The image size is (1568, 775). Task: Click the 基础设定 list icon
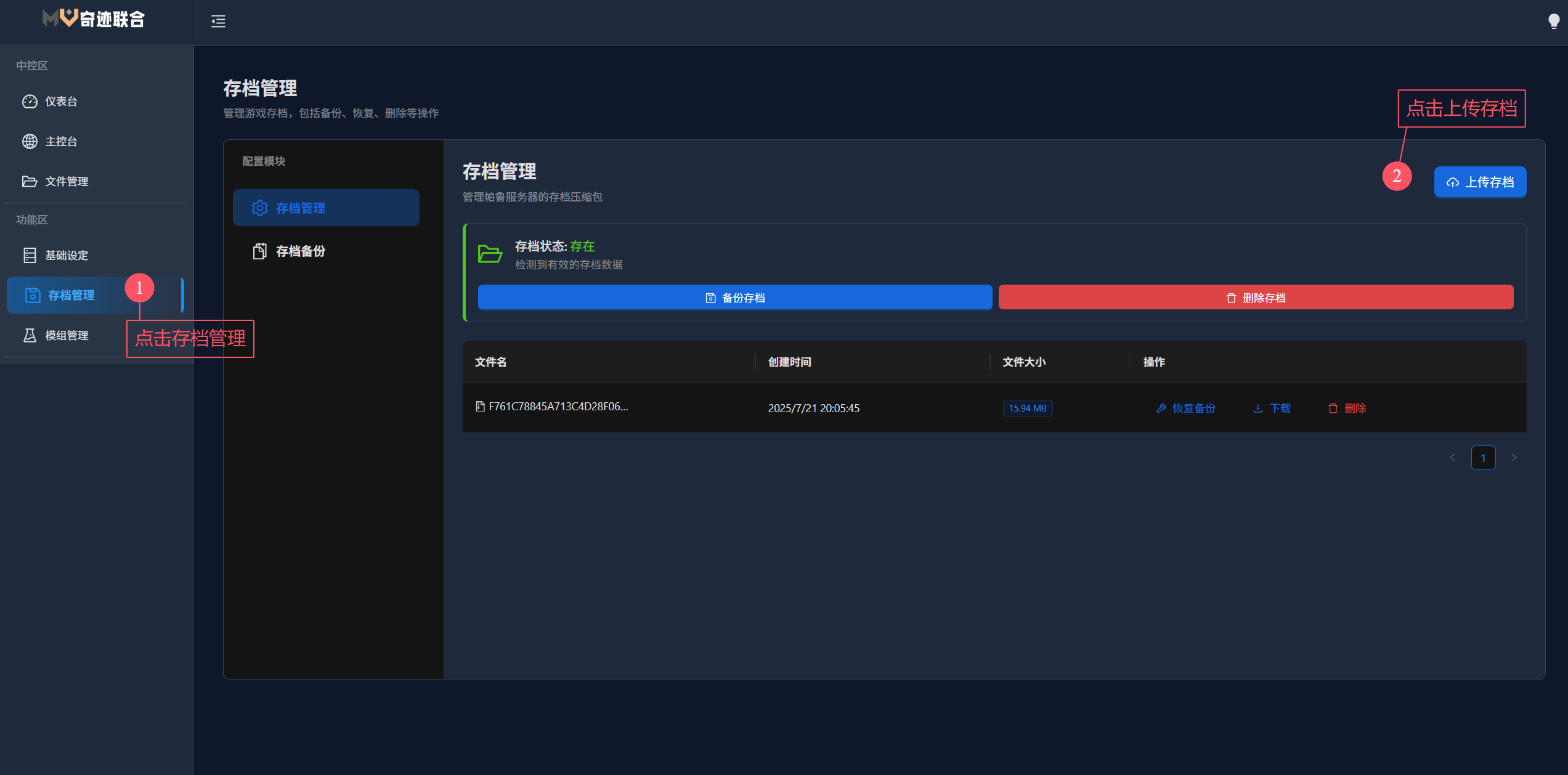click(x=30, y=256)
